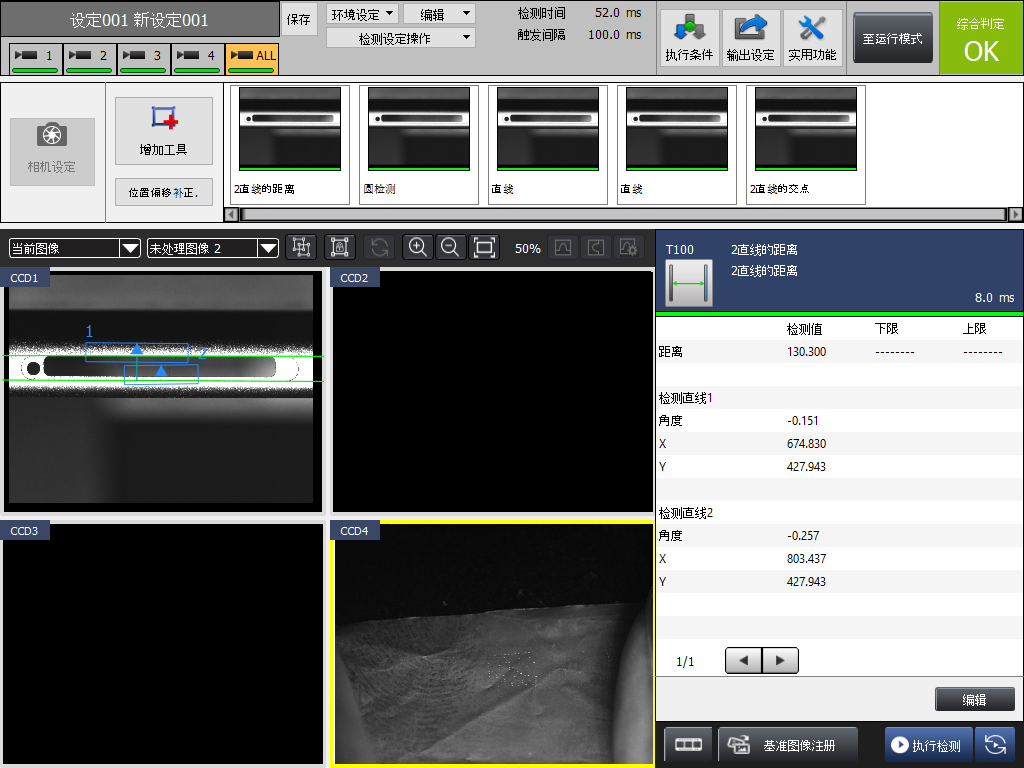This screenshot has width=1024, height=768.
Task: Click 至运行模式 to enter run mode
Action: click(892, 39)
